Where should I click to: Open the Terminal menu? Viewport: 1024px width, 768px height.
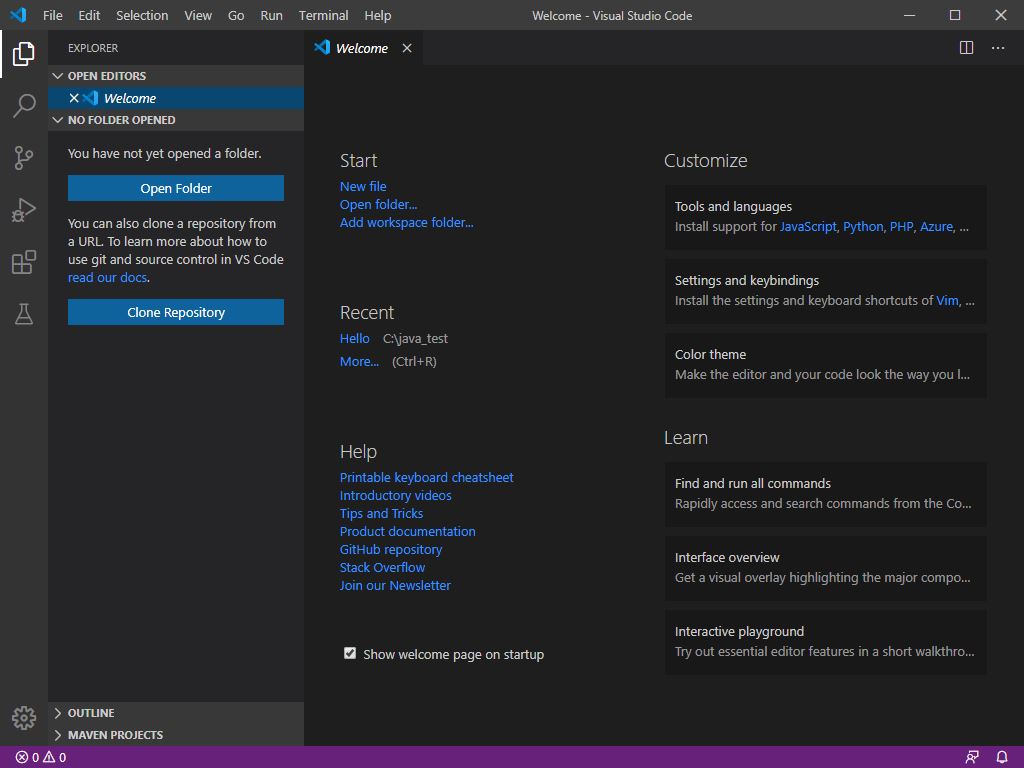[x=323, y=15]
